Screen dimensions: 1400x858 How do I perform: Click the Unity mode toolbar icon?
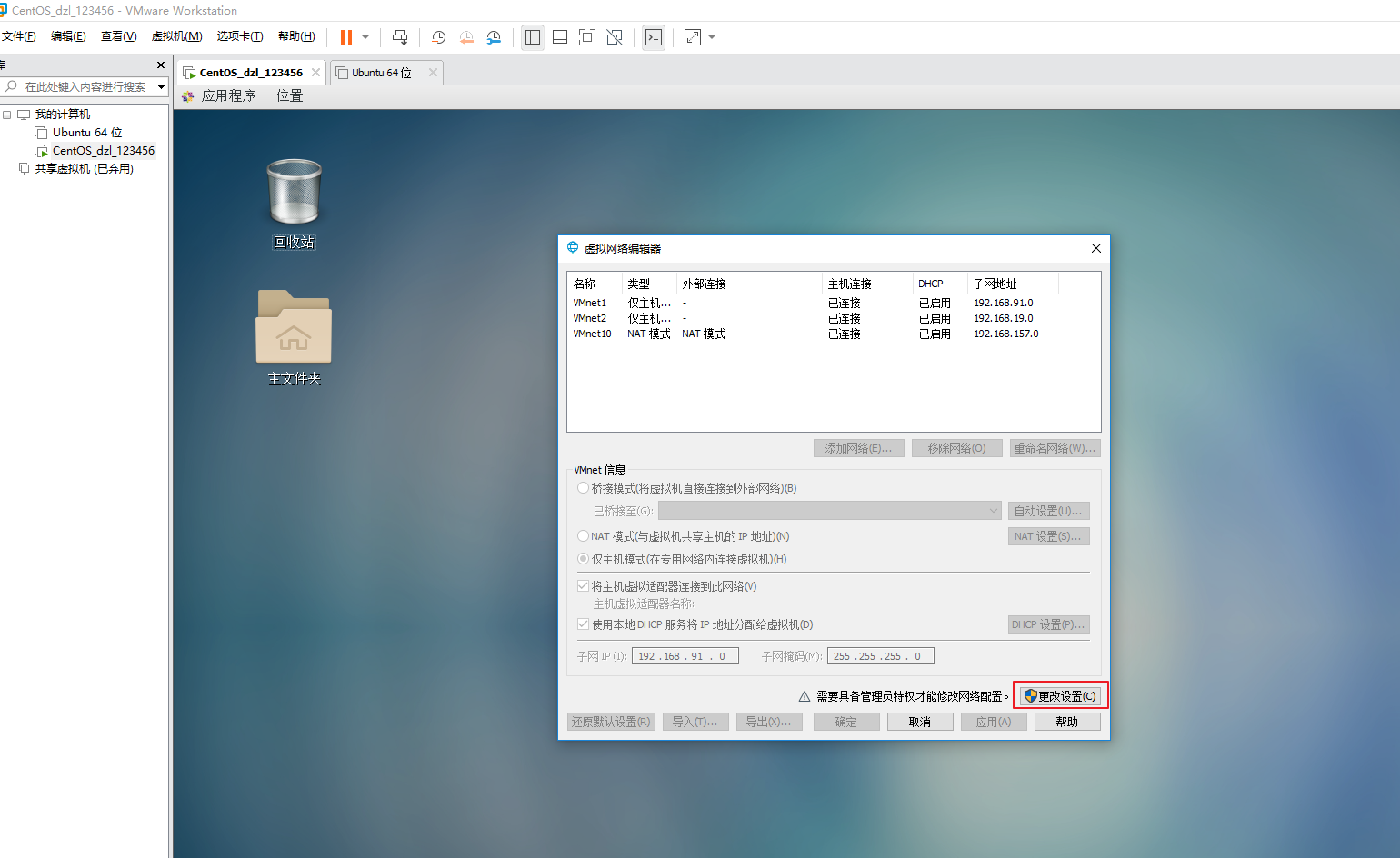615,37
